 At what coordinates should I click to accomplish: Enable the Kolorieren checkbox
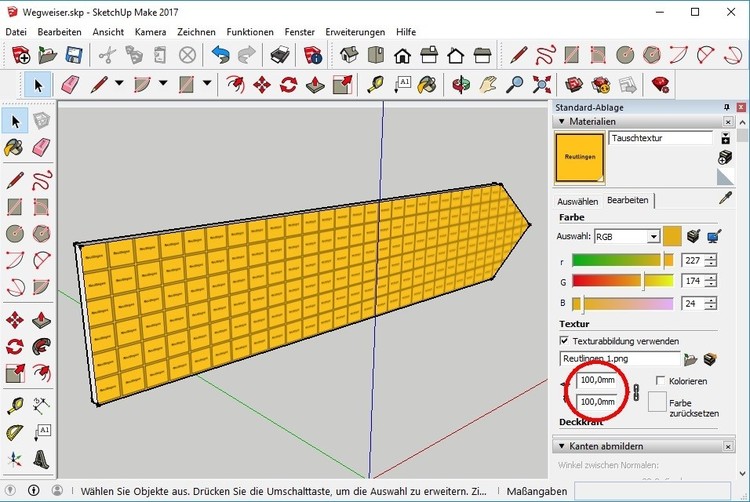click(x=661, y=381)
